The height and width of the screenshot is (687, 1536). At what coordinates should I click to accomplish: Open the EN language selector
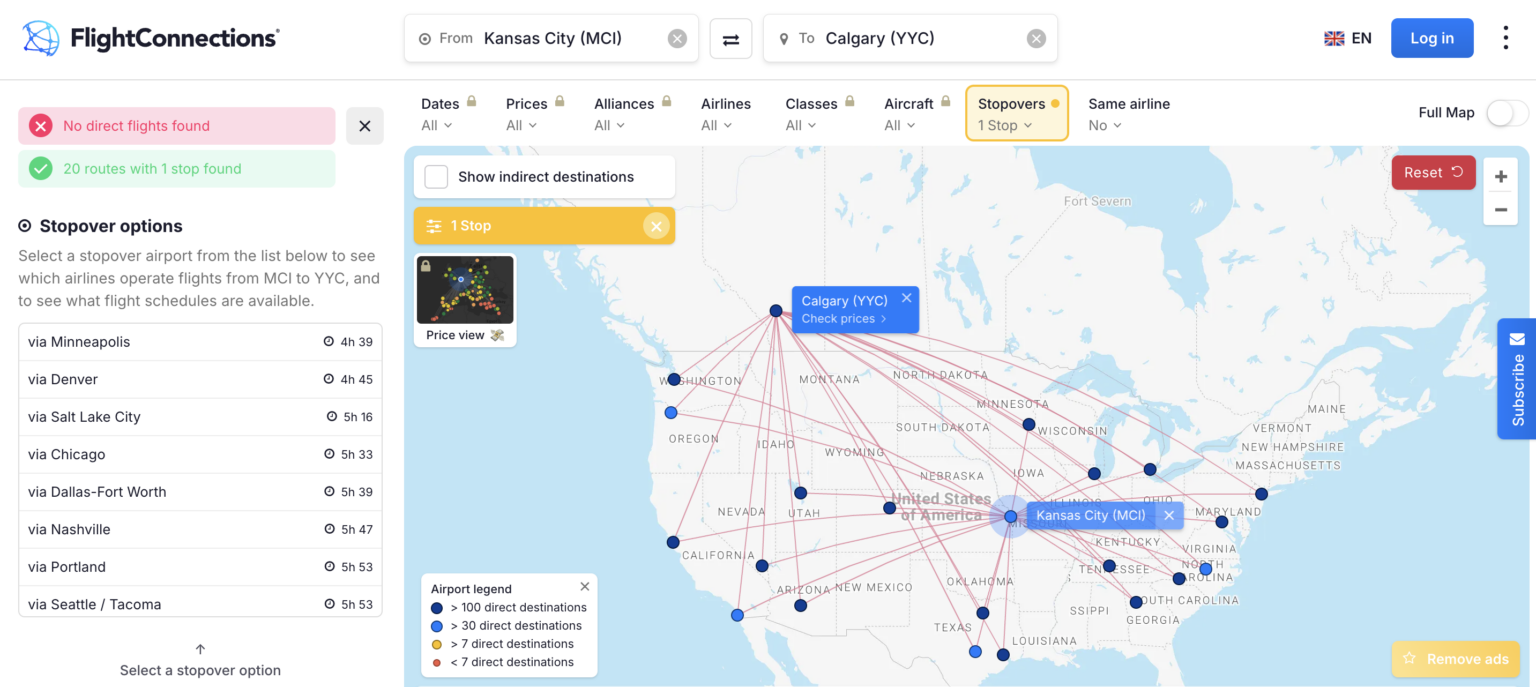tap(1347, 37)
